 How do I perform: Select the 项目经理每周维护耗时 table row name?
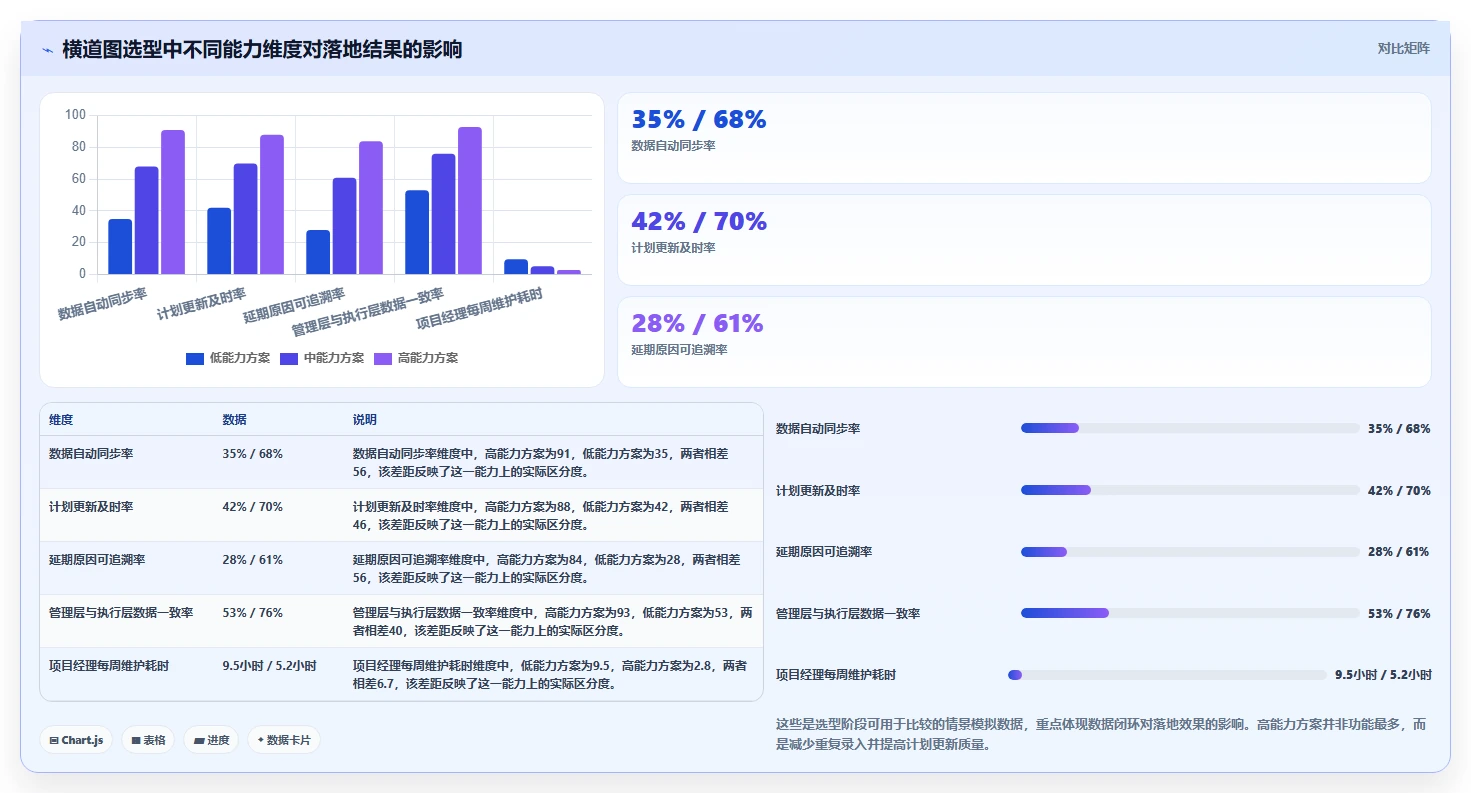point(109,666)
